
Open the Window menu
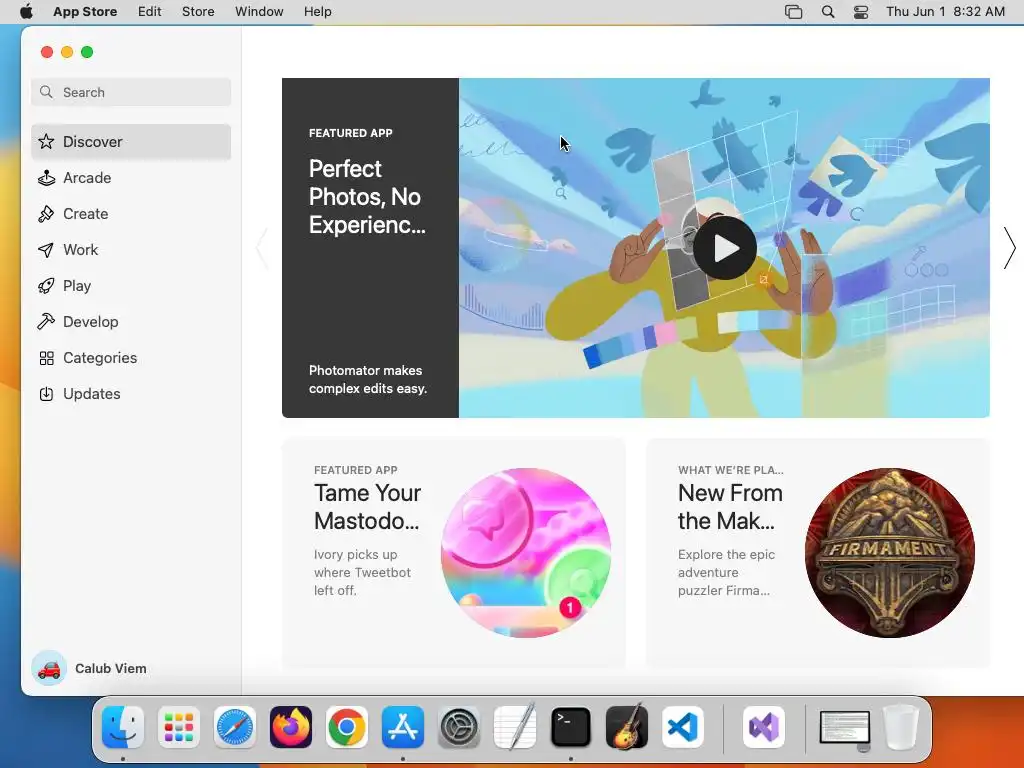pyautogui.click(x=259, y=12)
